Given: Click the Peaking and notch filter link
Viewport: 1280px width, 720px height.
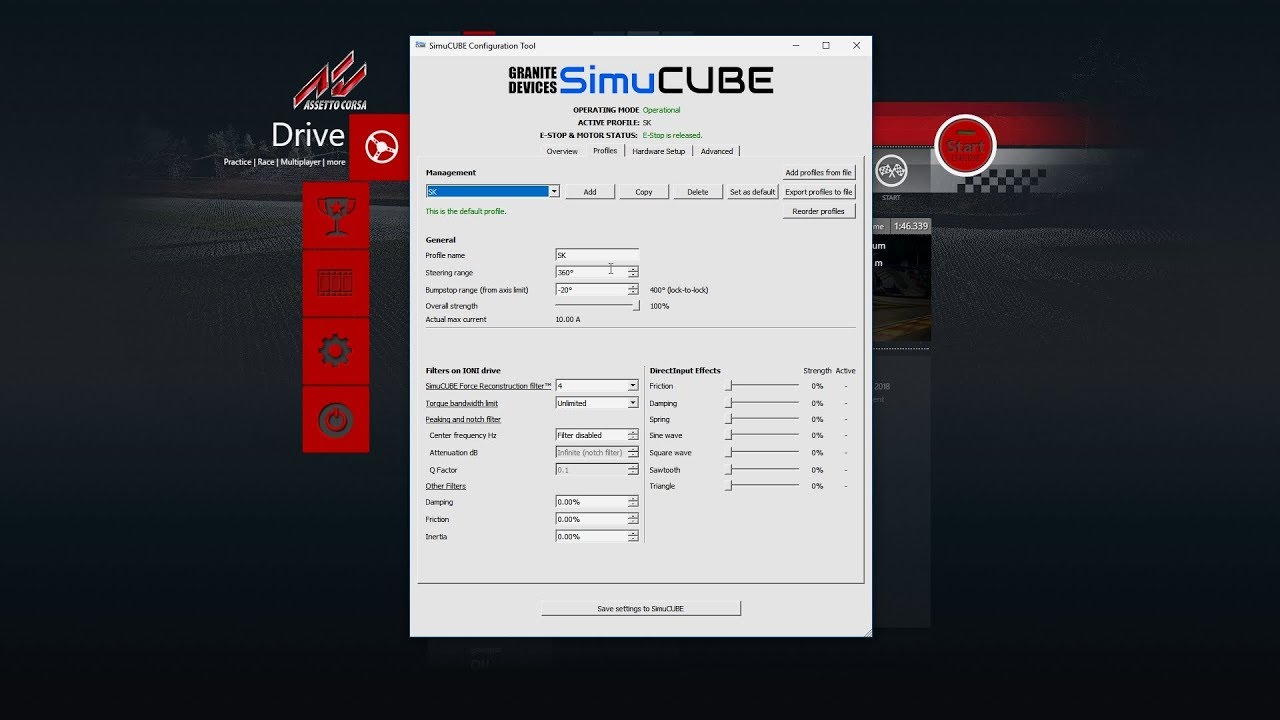Looking at the screenshot, I should point(463,420).
